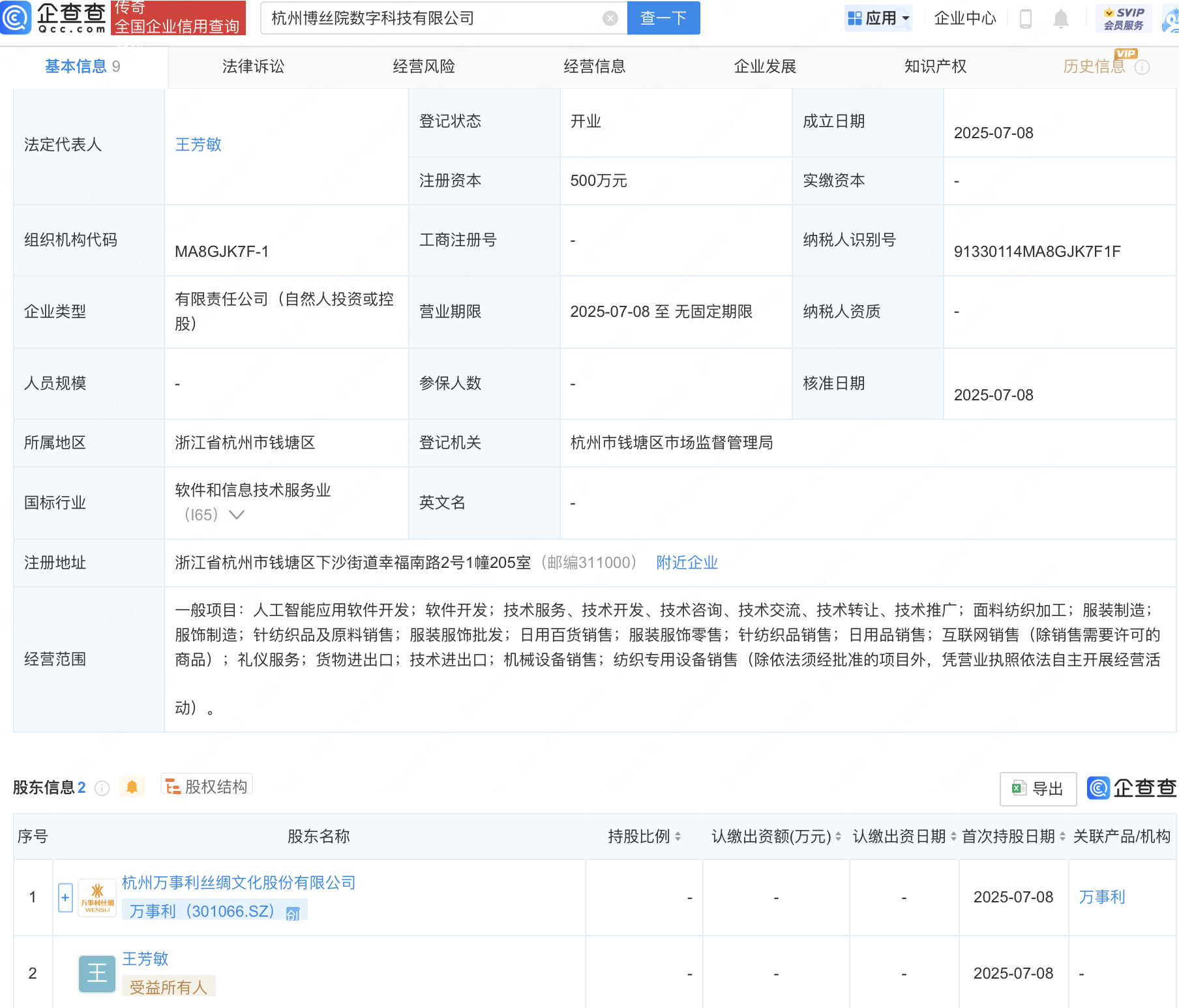Switch to the 经营风险 tab
This screenshot has height=1008, width=1179.
[424, 67]
